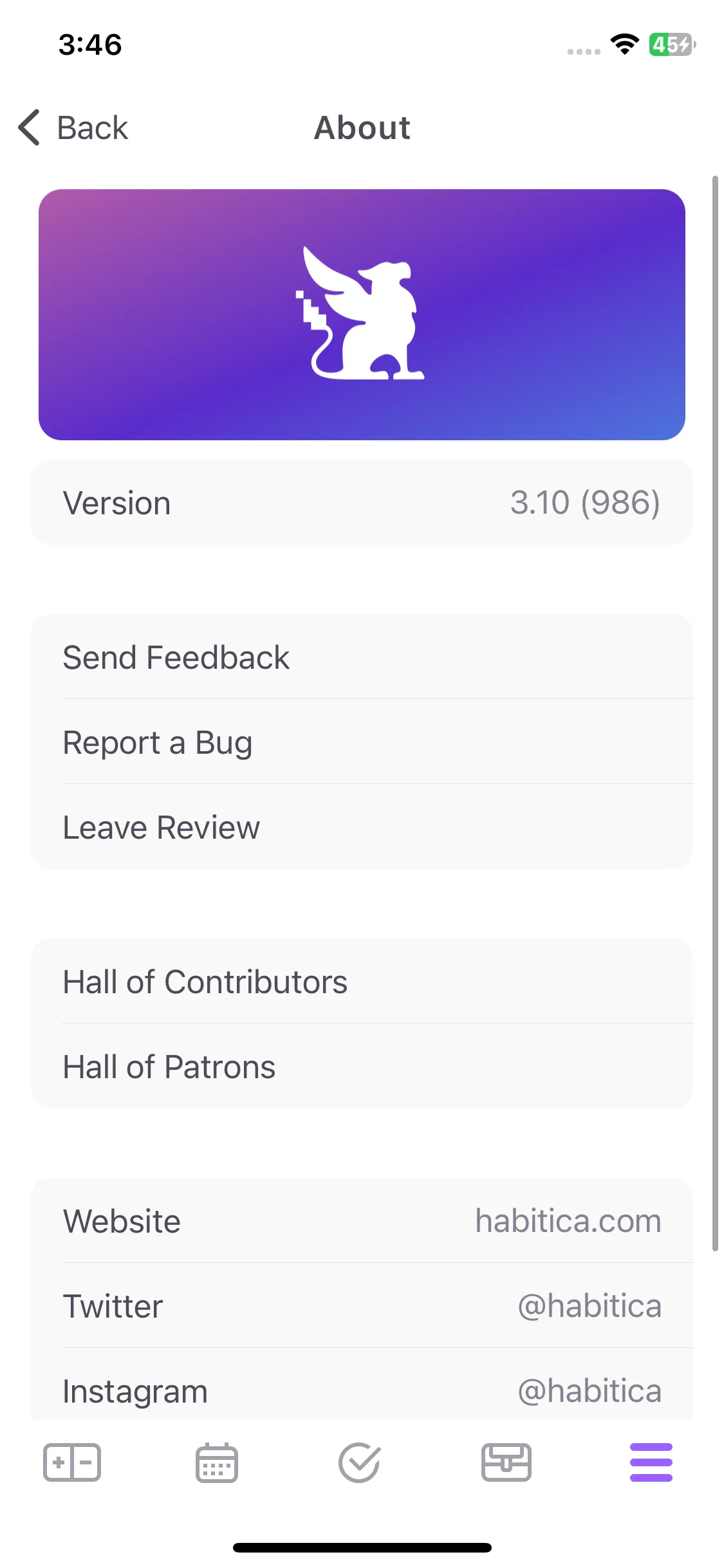Open Send Feedback

[362, 657]
